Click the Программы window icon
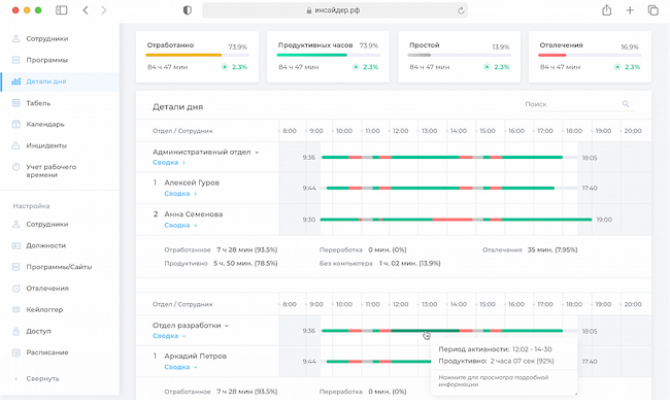Screen dimensions: 670x400 pos(16,60)
